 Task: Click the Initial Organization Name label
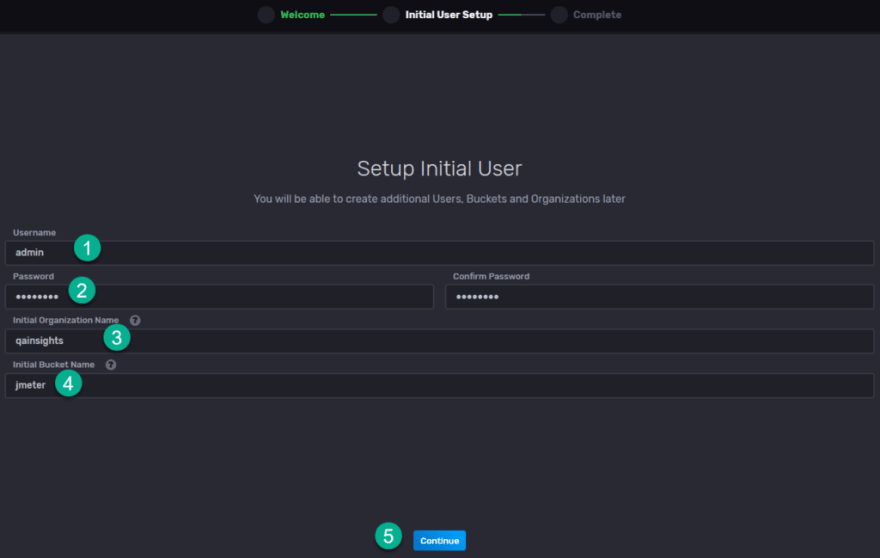click(66, 320)
